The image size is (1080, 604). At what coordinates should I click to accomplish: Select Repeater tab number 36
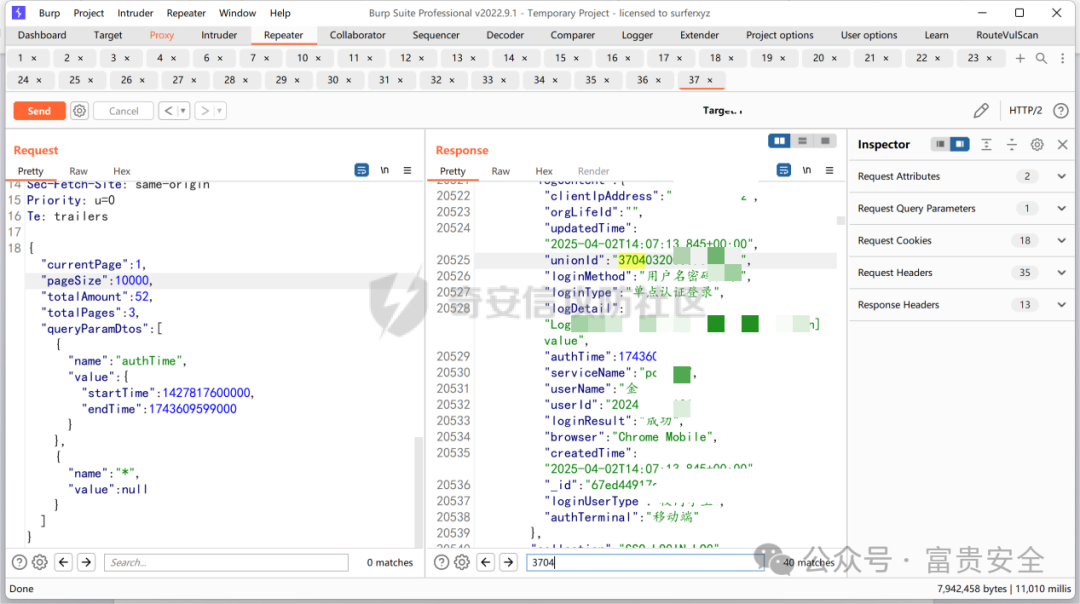pos(642,80)
